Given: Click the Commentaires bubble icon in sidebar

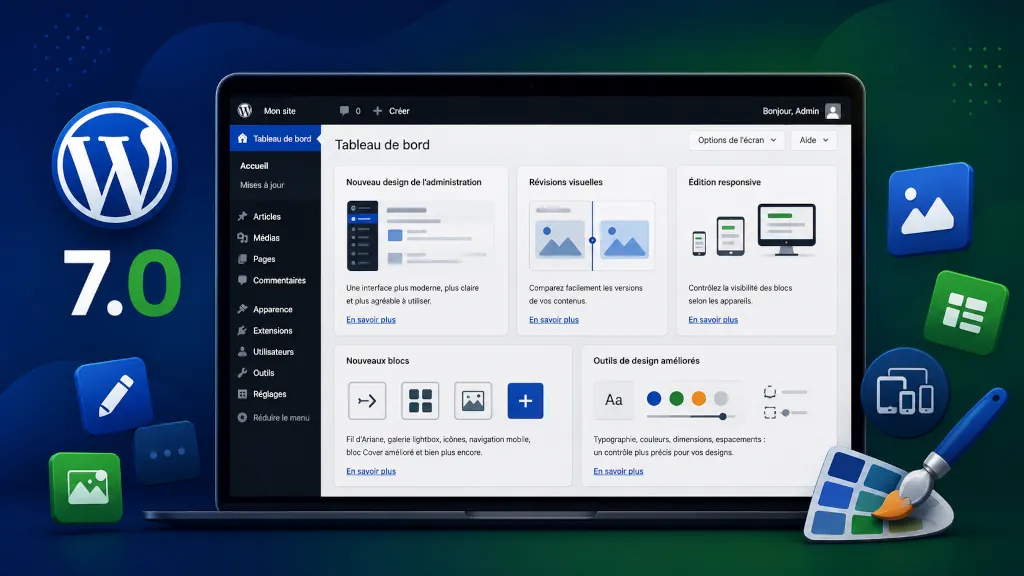Looking at the screenshot, I should pyautogui.click(x=242, y=280).
